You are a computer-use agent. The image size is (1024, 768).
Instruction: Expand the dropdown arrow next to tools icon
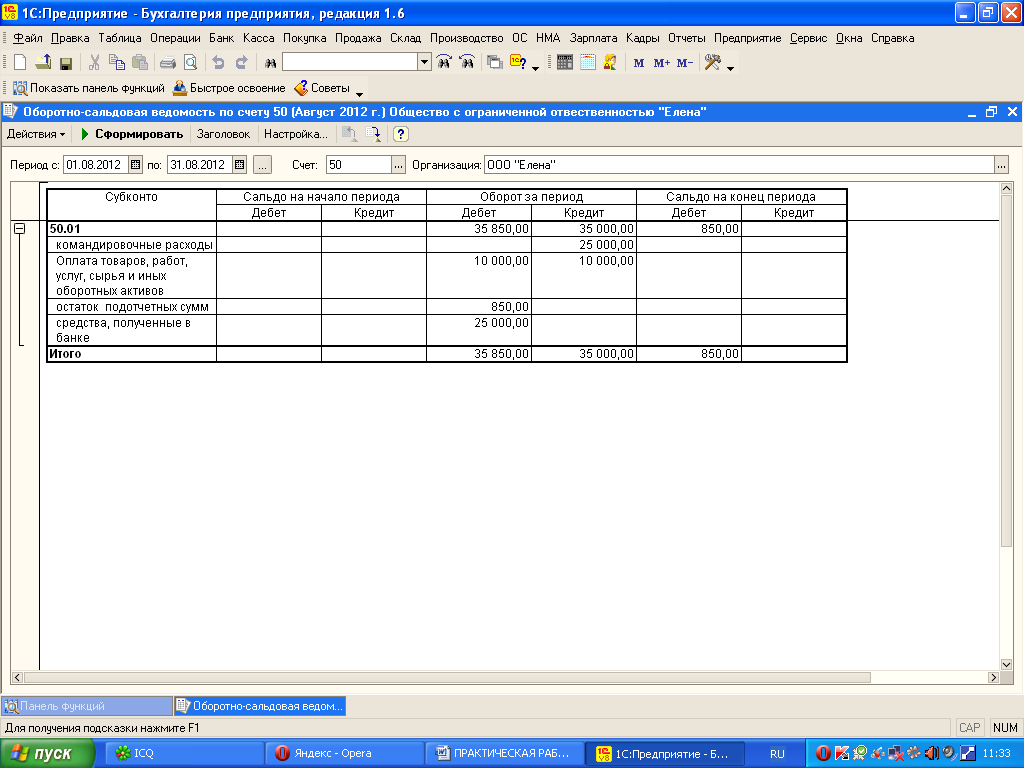coord(730,68)
